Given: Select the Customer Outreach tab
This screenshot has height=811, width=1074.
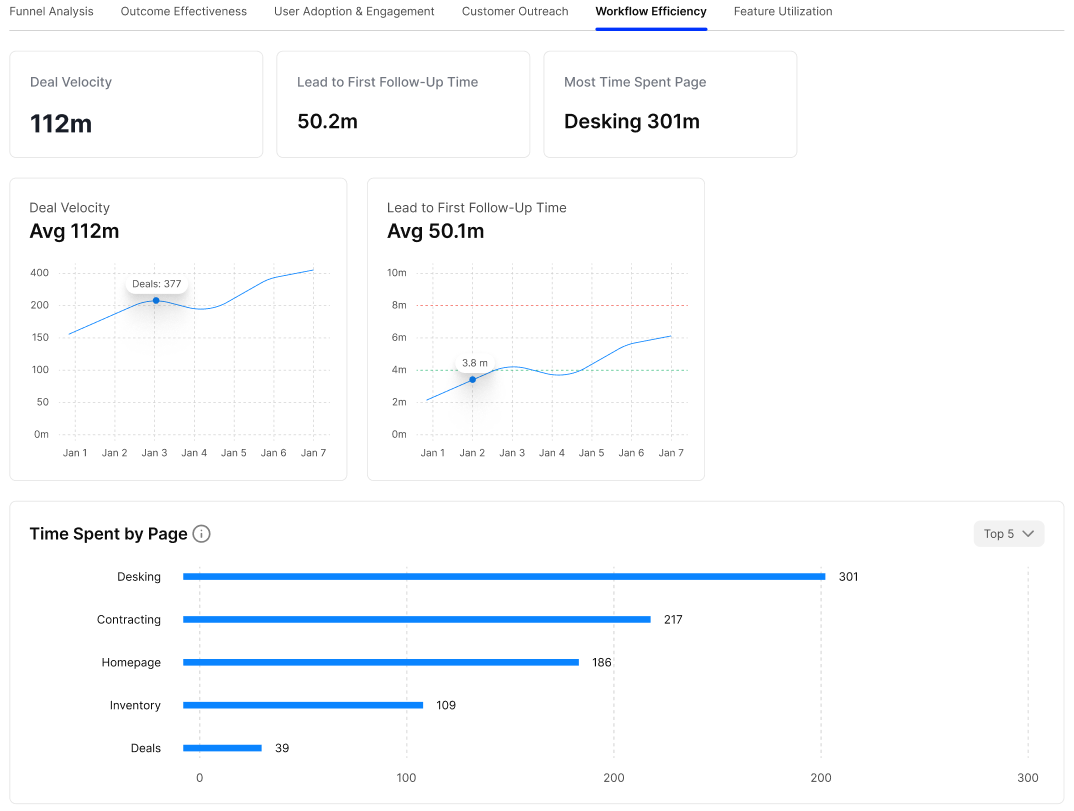Looking at the screenshot, I should pos(515,12).
